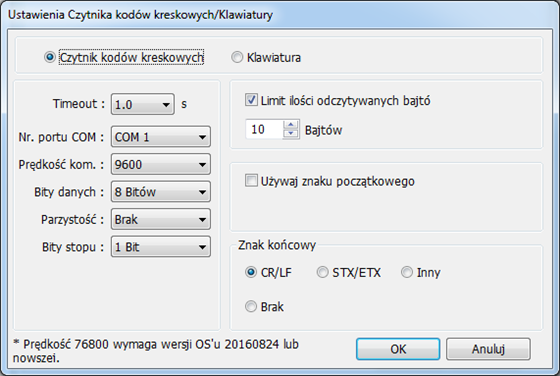Click the Anuluj button

pos(488,349)
